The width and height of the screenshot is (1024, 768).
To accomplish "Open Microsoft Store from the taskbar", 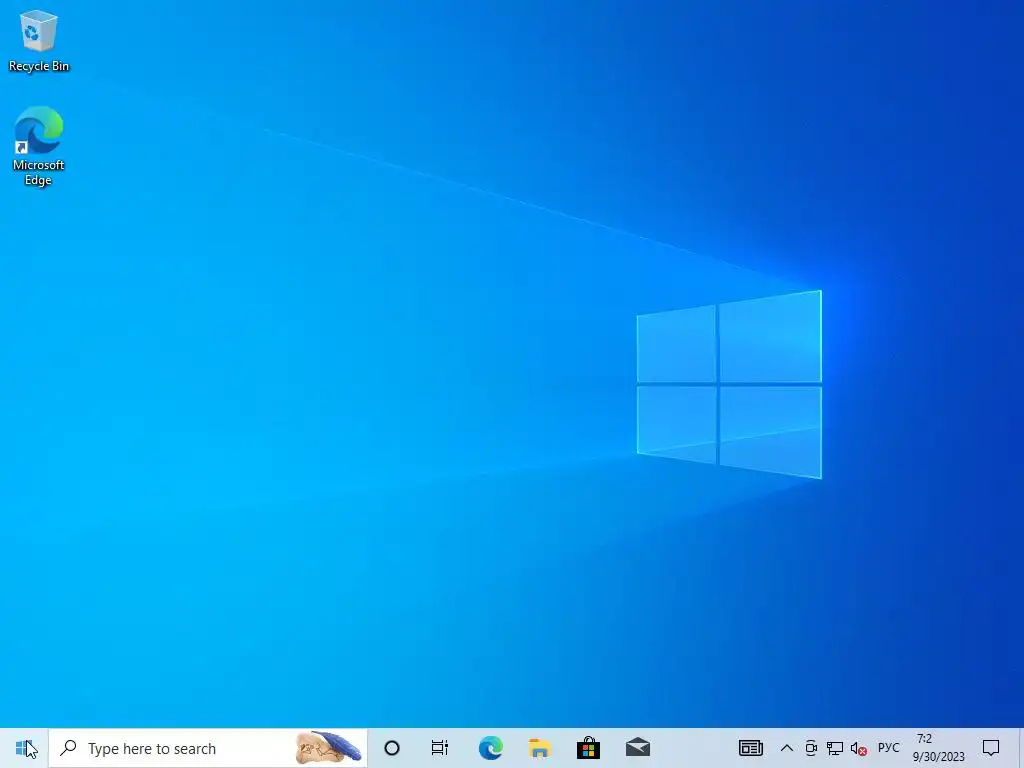I will click(x=588, y=748).
